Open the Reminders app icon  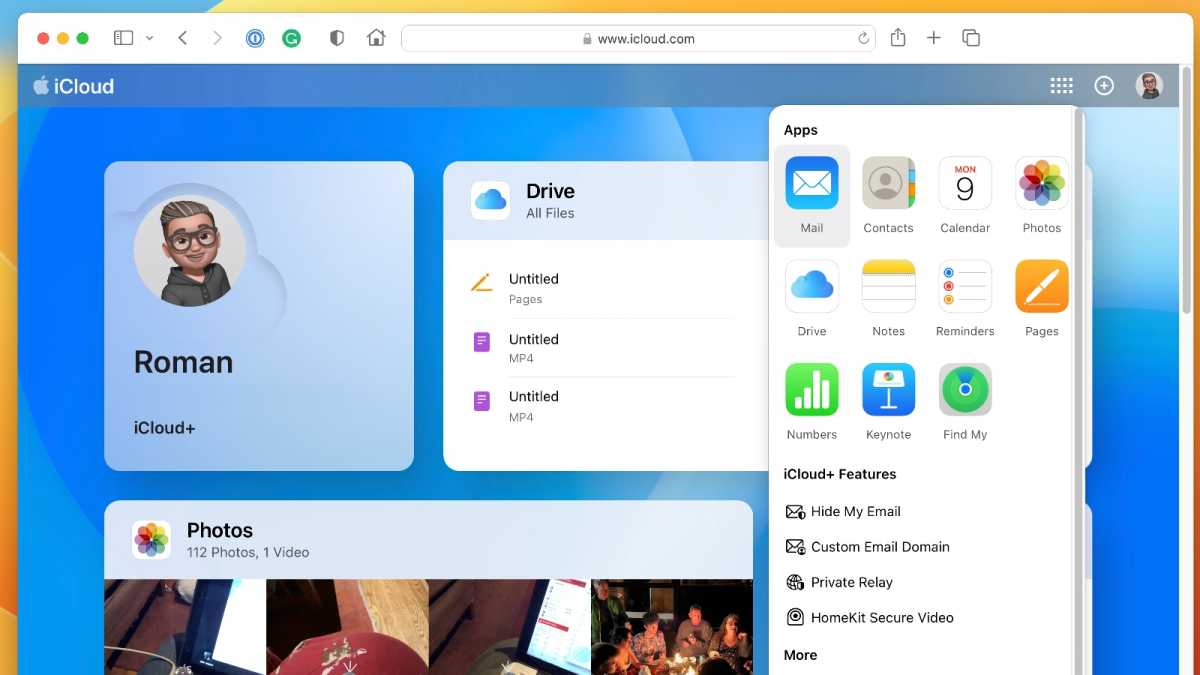965,286
